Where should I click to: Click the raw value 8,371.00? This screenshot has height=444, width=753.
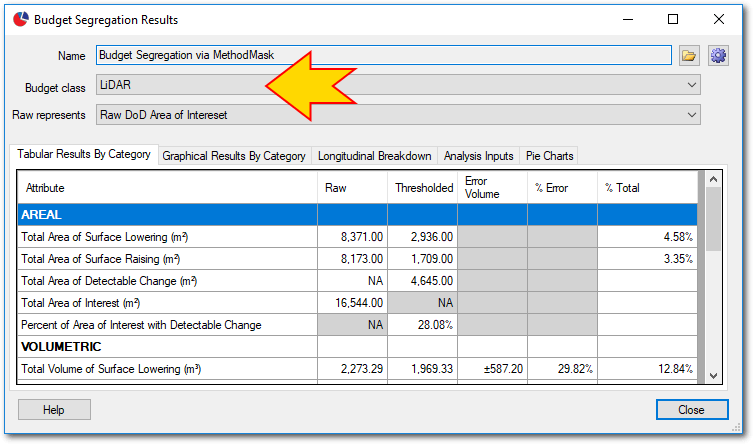[x=352, y=237]
